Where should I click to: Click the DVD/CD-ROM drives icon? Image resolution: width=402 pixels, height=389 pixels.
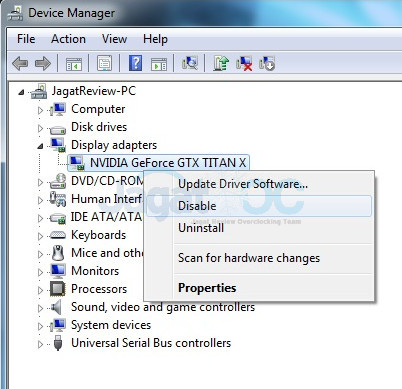tap(58, 181)
